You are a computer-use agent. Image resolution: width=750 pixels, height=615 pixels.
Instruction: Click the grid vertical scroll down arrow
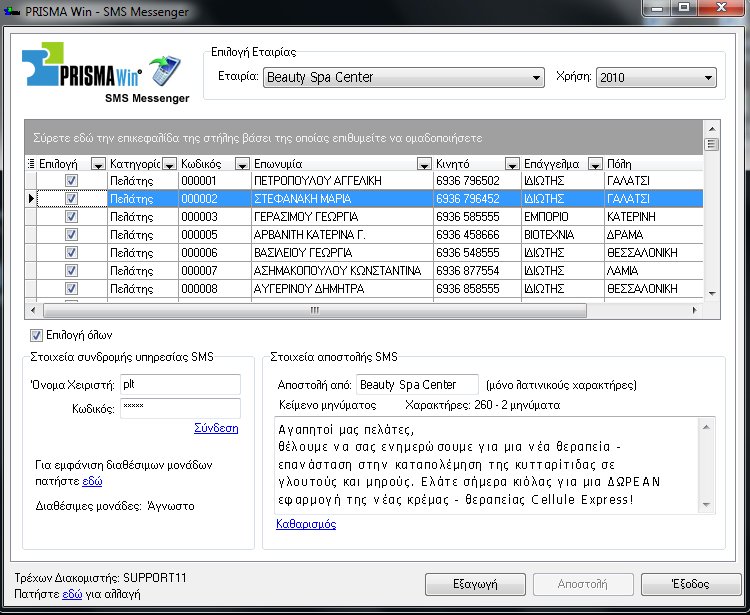click(712, 294)
